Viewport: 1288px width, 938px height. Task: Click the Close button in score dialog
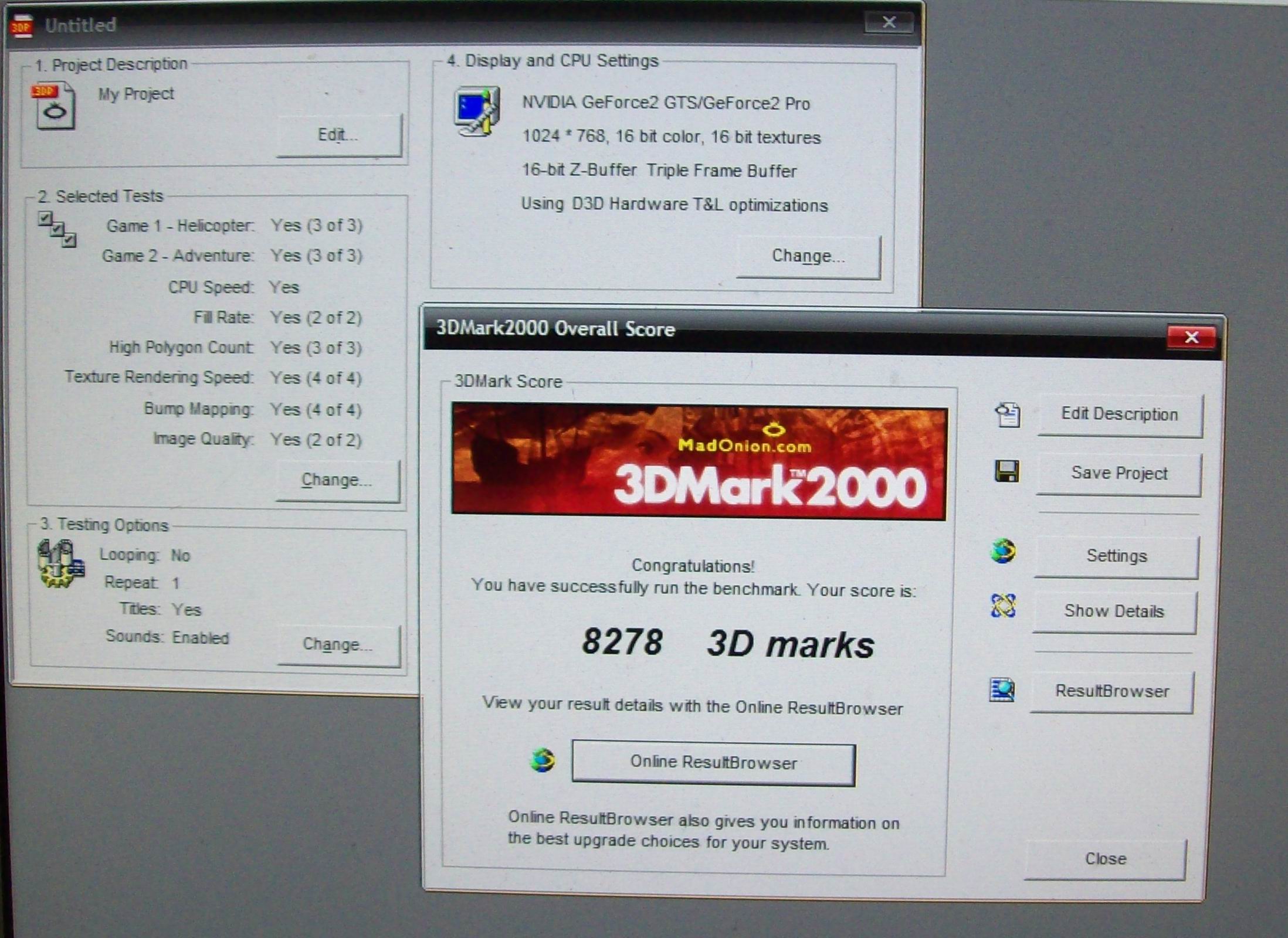(1106, 859)
